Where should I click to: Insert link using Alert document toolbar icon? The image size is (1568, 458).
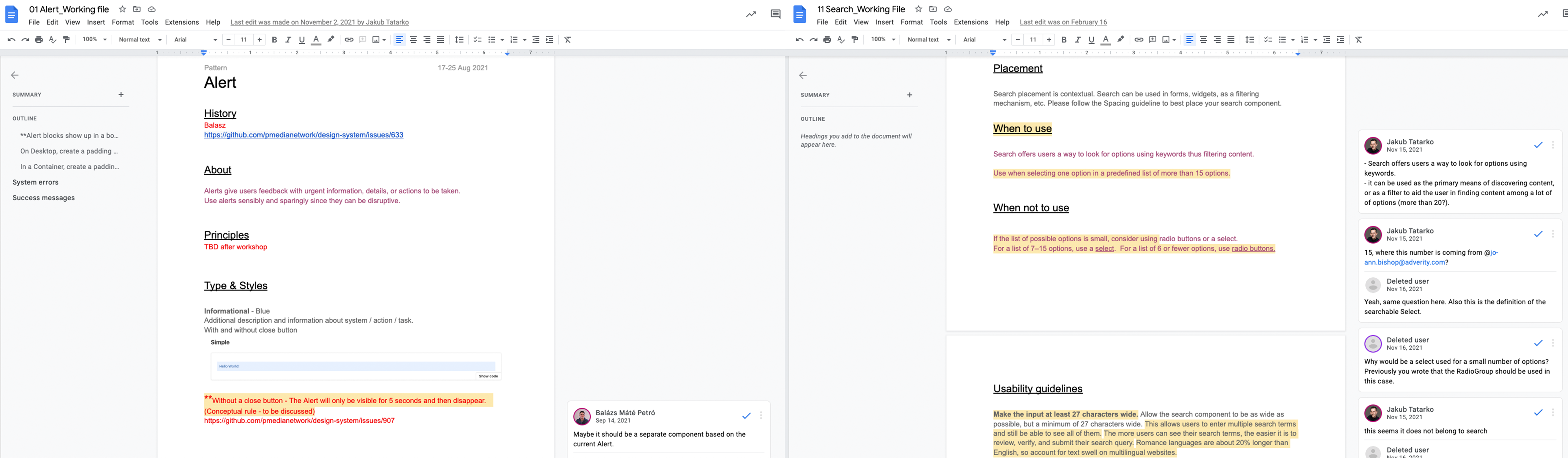click(x=349, y=40)
